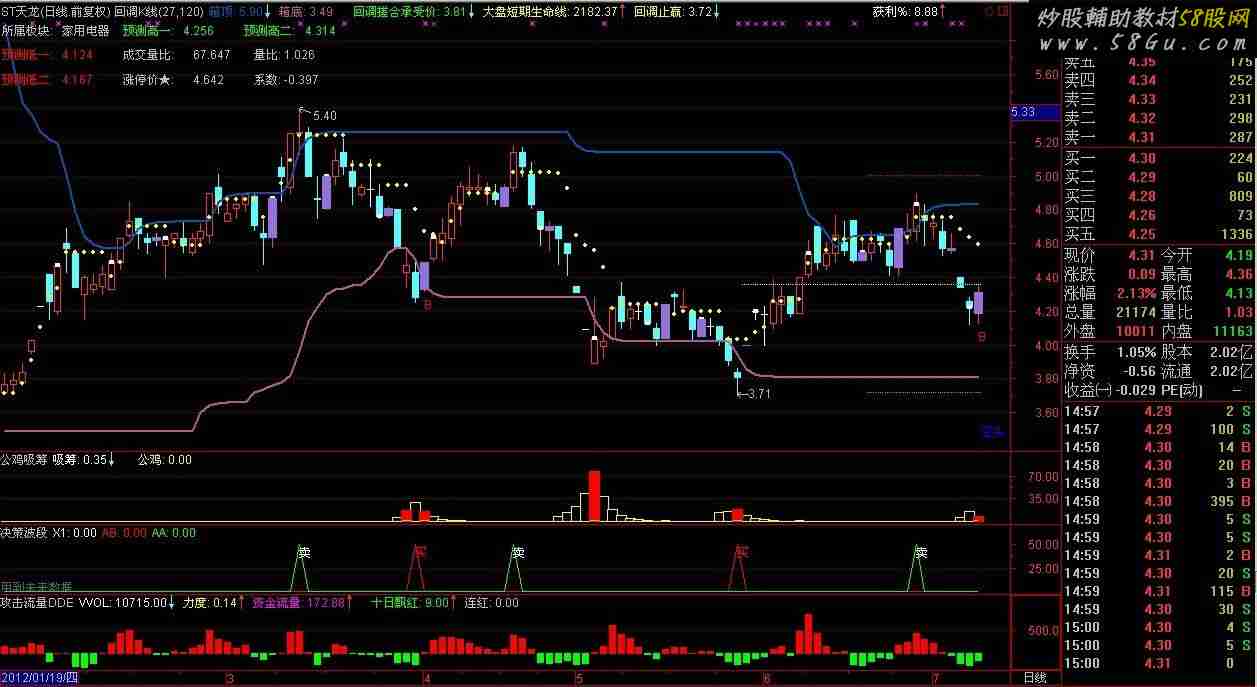Click the 卖一 4.31 ask row
Viewport: 1257px width, 687px height.
(x=1158, y=137)
